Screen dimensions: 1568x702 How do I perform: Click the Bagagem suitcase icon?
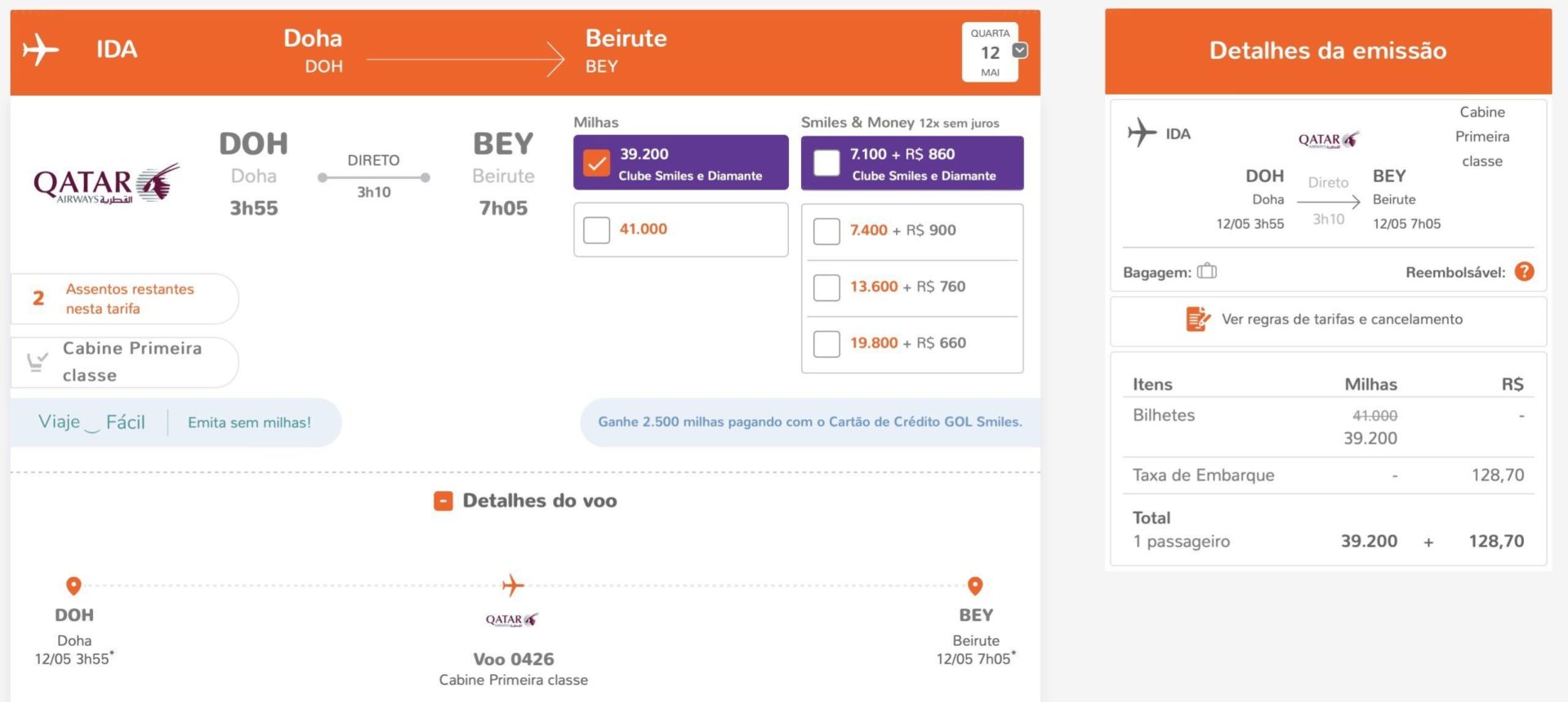[1207, 271]
